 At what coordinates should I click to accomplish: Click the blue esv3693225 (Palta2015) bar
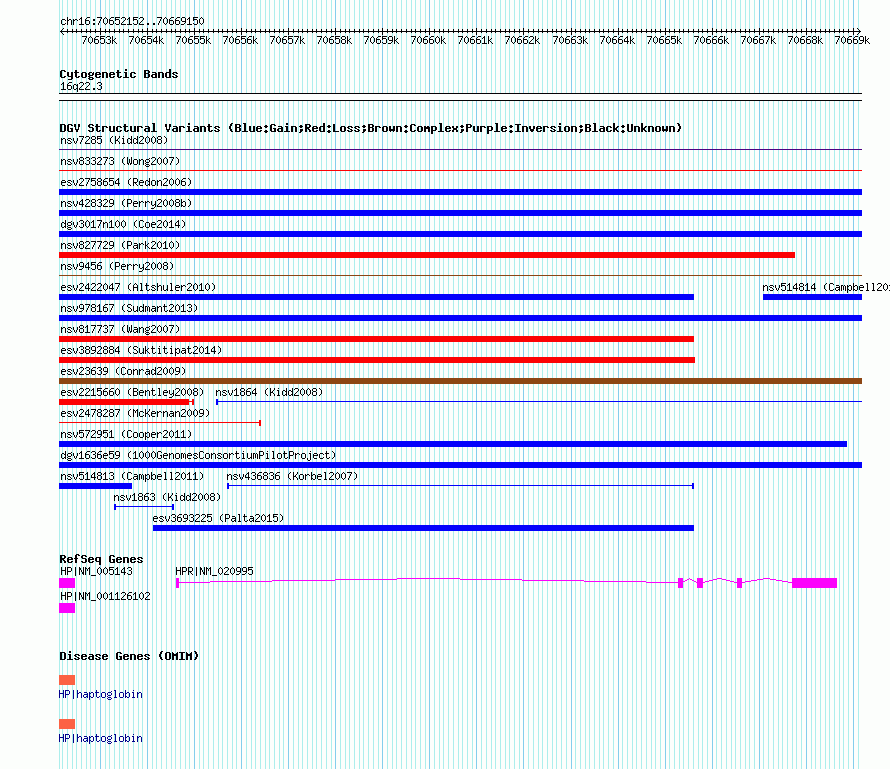click(x=423, y=528)
